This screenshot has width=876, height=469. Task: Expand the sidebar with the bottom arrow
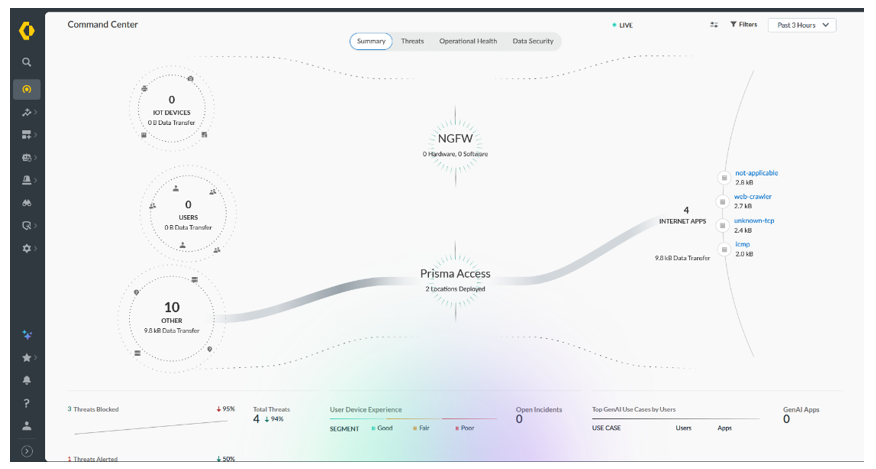coord(27,451)
